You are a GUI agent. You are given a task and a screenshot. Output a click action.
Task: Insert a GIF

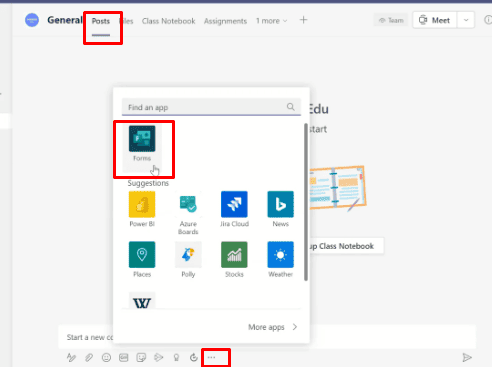point(124,357)
